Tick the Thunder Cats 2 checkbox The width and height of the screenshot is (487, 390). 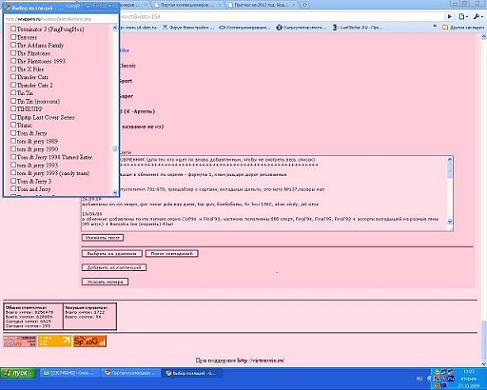point(13,85)
